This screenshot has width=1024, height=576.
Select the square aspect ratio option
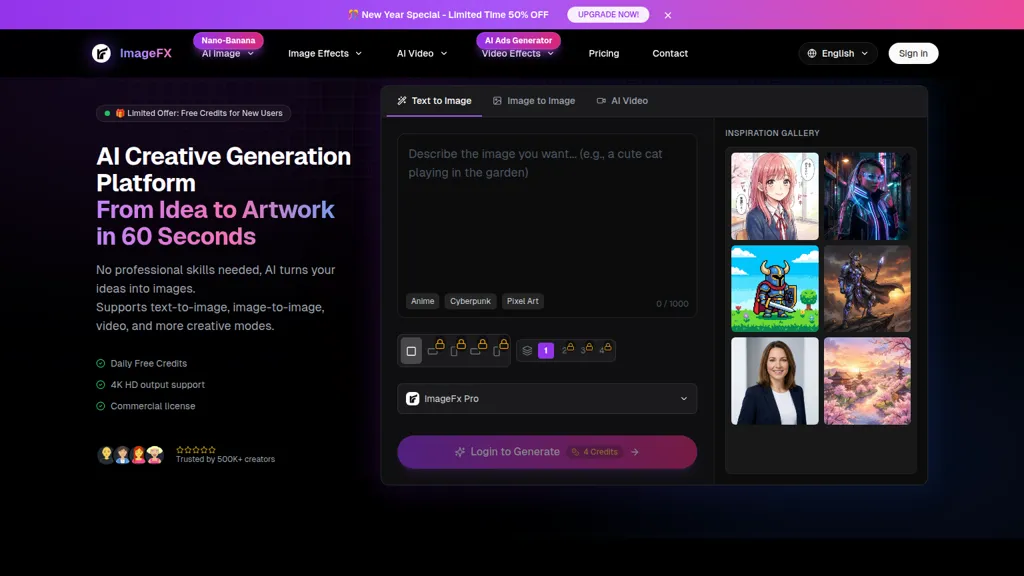point(411,351)
